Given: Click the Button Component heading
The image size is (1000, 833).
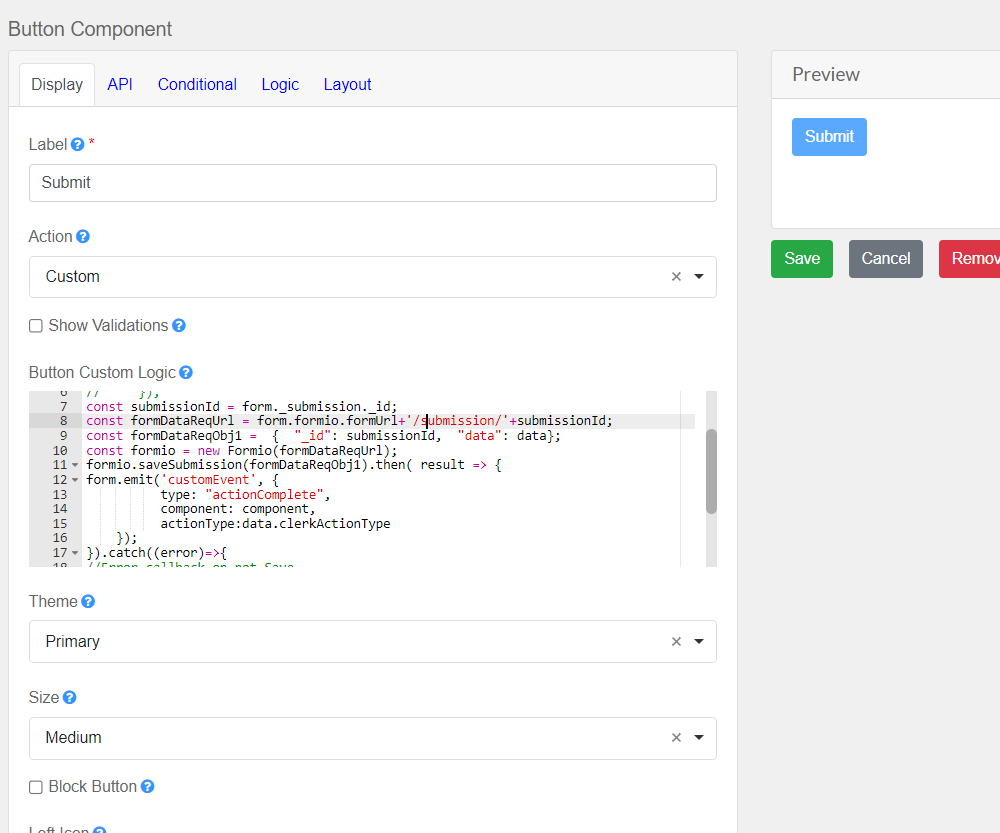Looking at the screenshot, I should click(90, 29).
